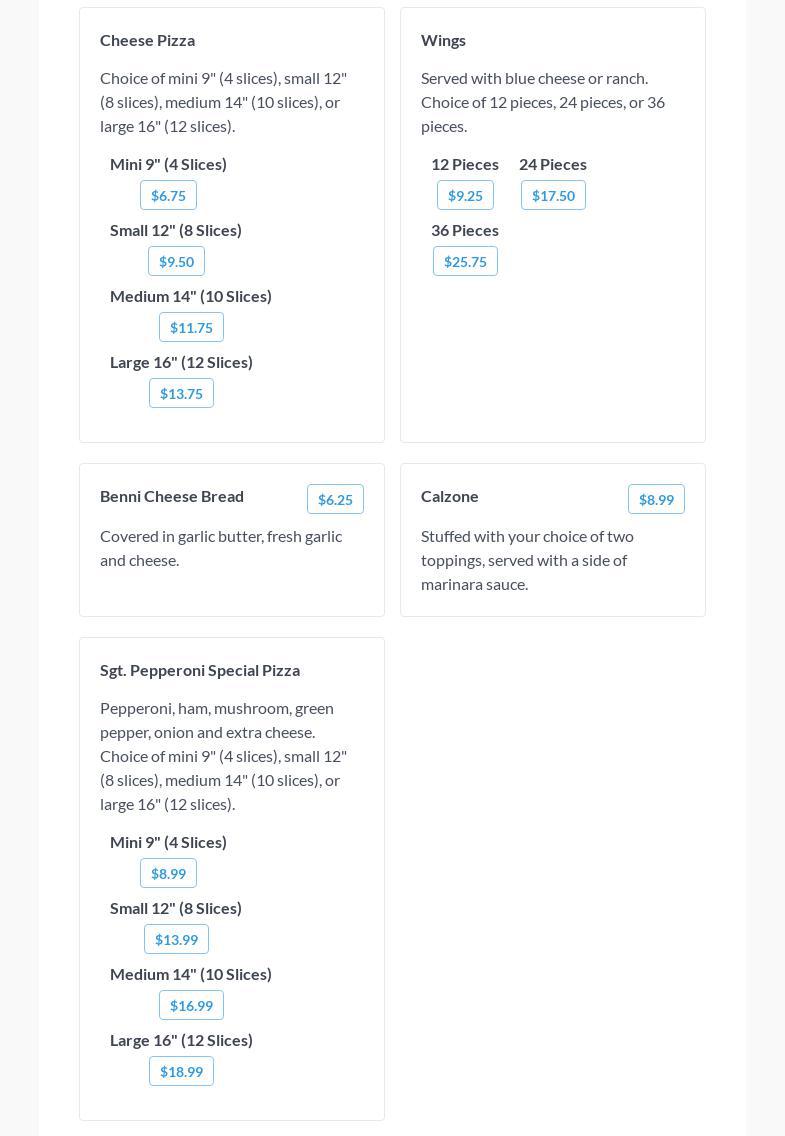Click the Calzone description text
The image size is (785, 1136).
point(527,560)
